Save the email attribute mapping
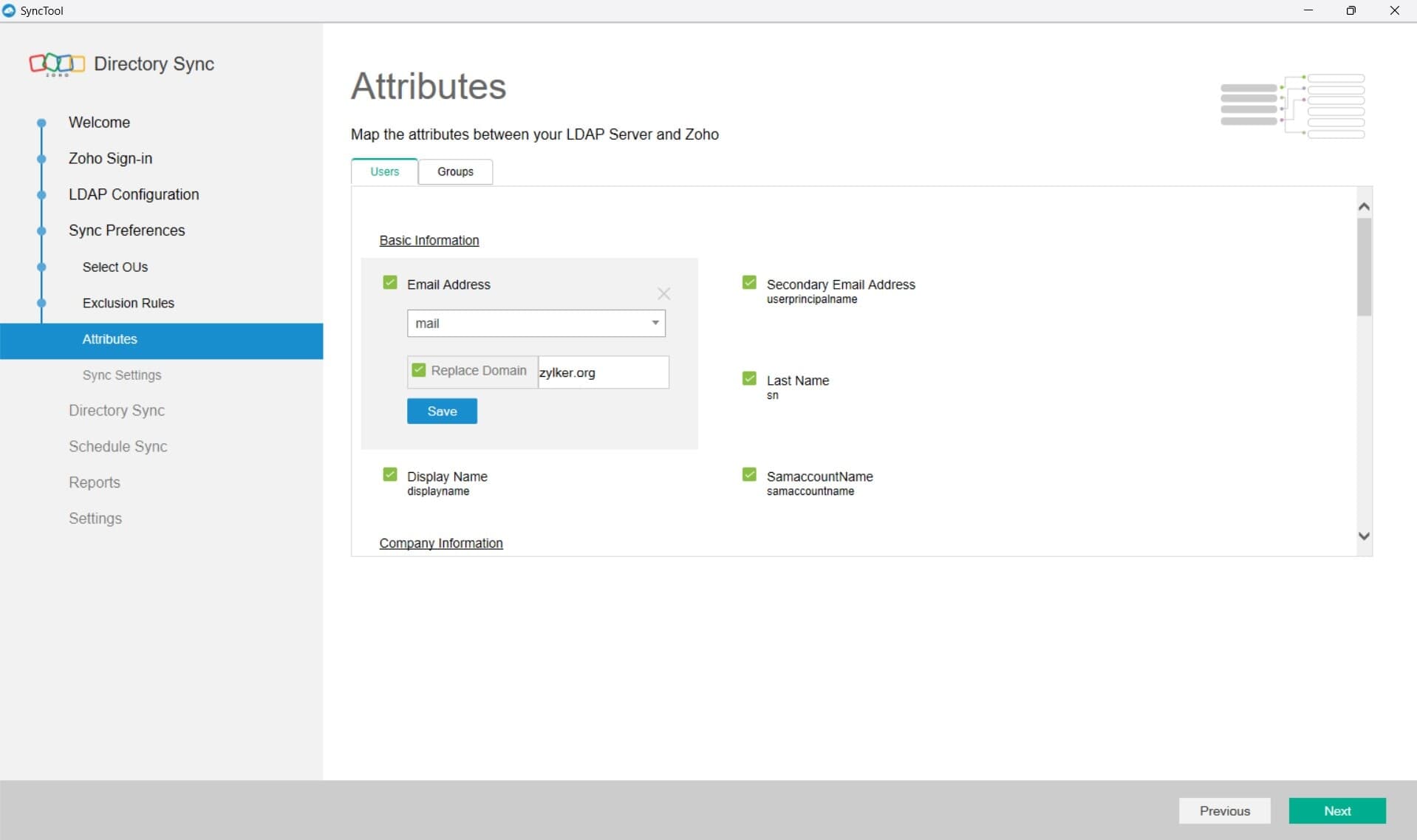1417x840 pixels. pos(442,412)
